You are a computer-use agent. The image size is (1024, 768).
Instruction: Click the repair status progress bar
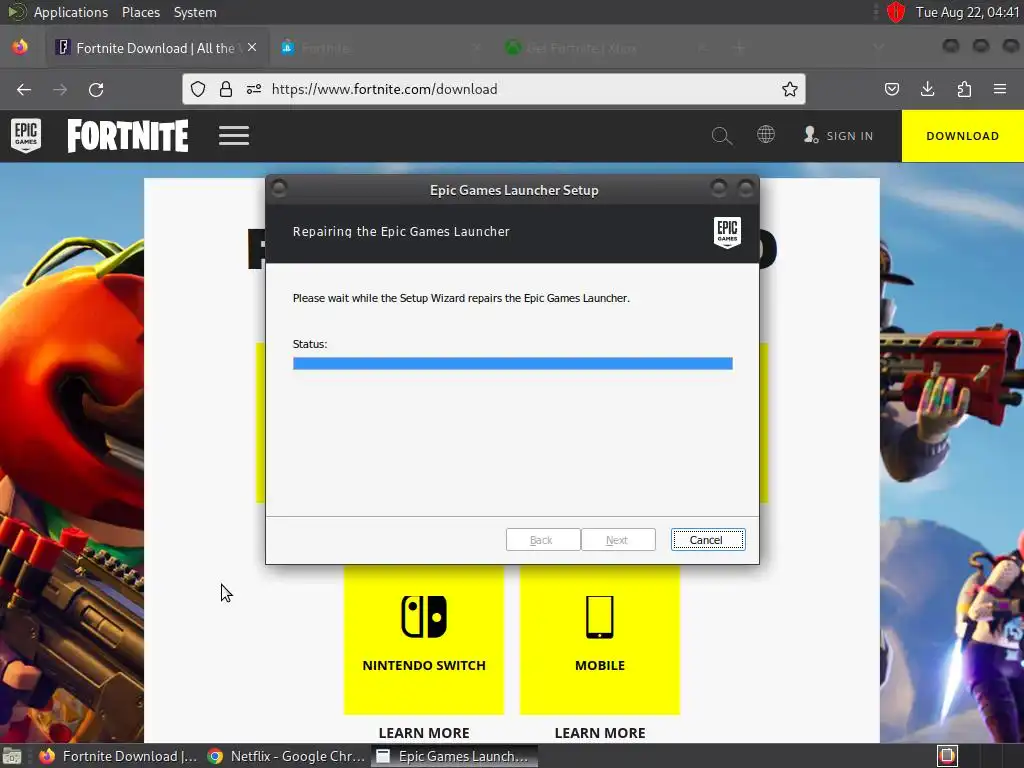513,364
